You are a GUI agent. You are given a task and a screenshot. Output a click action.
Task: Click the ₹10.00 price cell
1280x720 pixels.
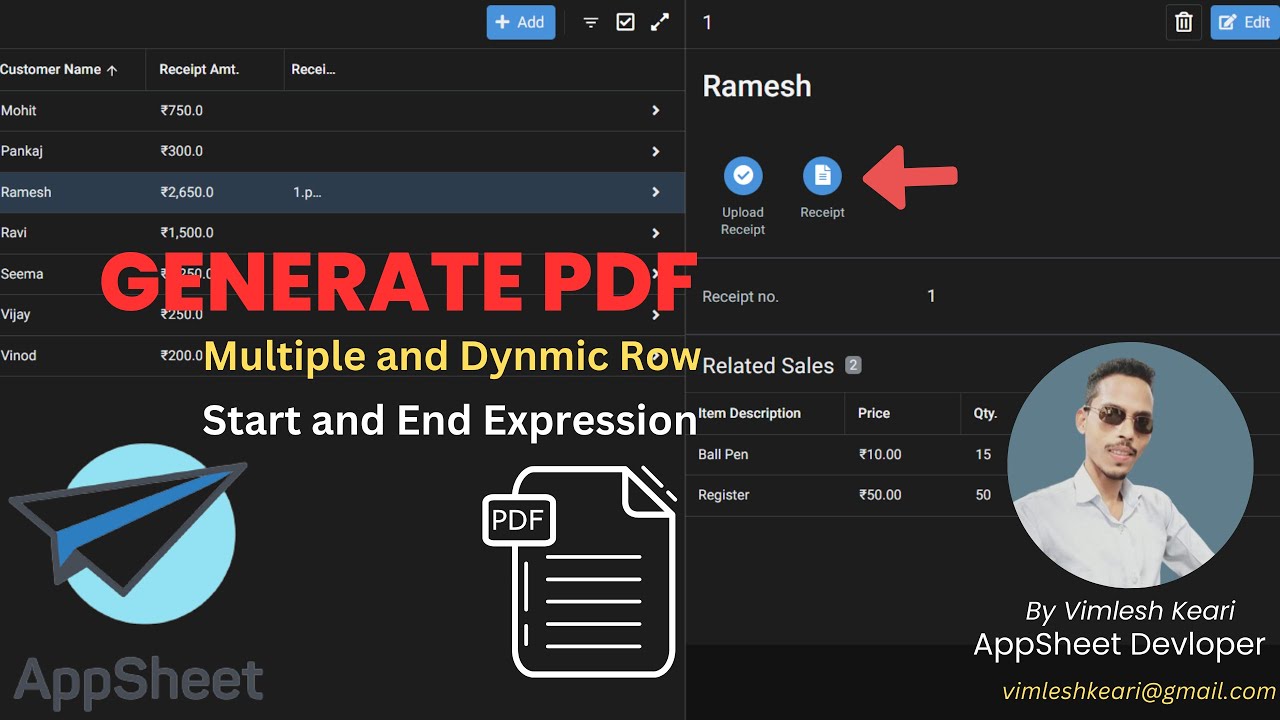(880, 455)
